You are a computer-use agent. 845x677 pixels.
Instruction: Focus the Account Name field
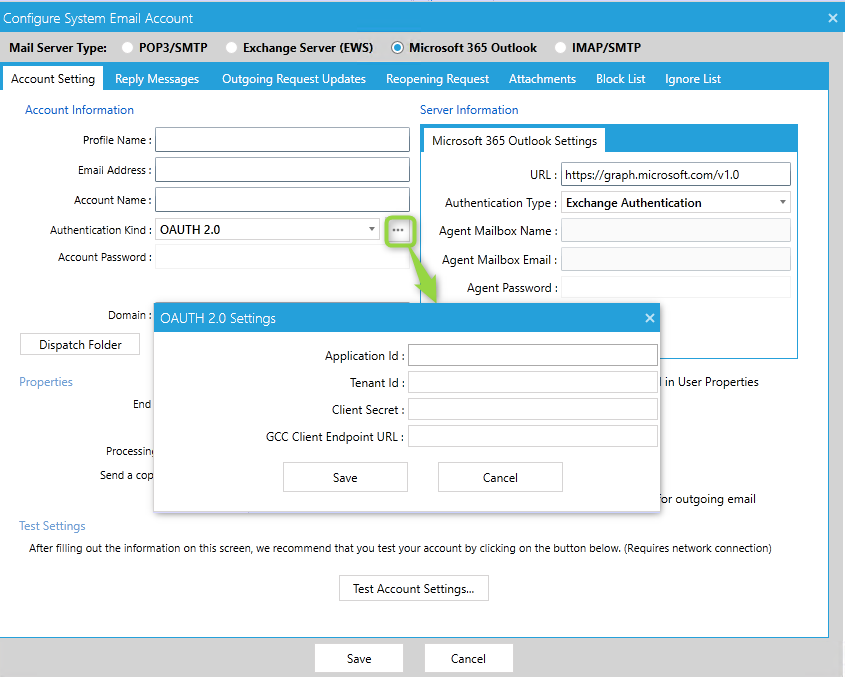(282, 200)
